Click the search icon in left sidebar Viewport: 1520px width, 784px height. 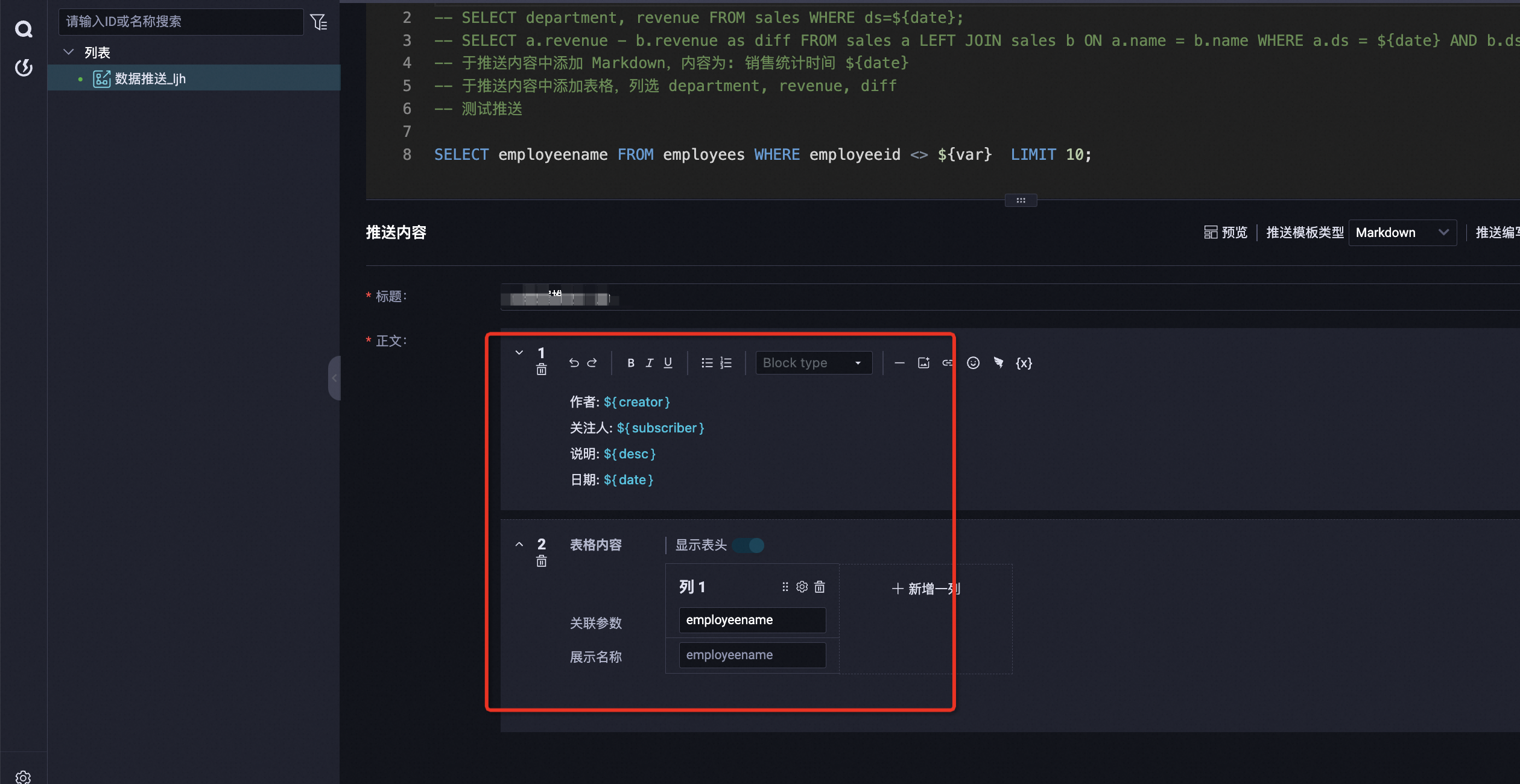click(x=24, y=29)
